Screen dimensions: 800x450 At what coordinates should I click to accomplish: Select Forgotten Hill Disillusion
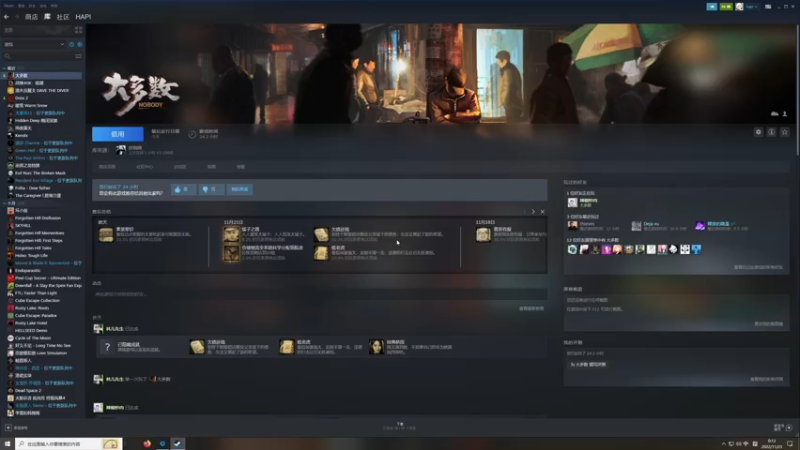click(x=38, y=218)
